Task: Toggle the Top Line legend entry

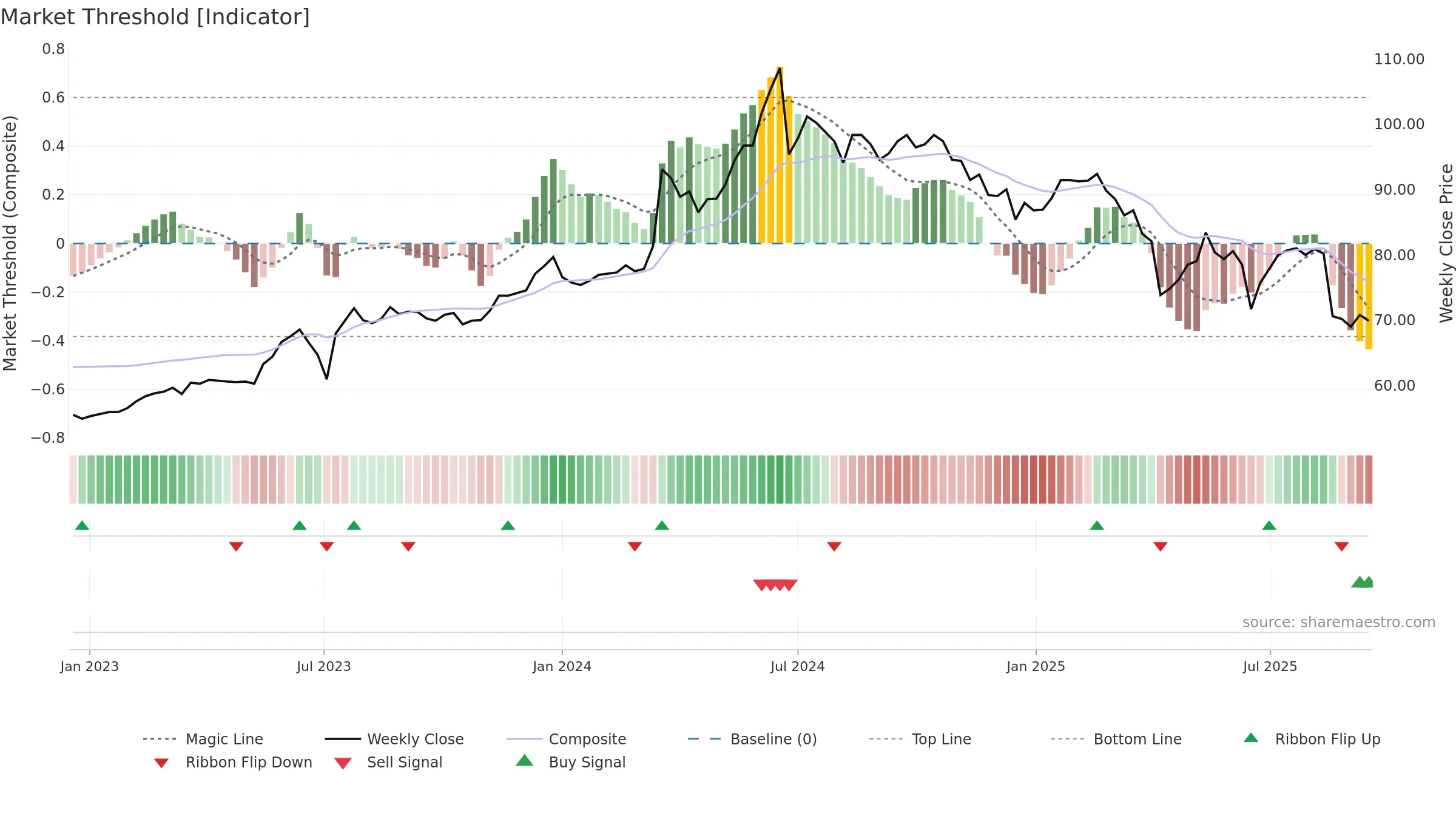Action: 920,739
